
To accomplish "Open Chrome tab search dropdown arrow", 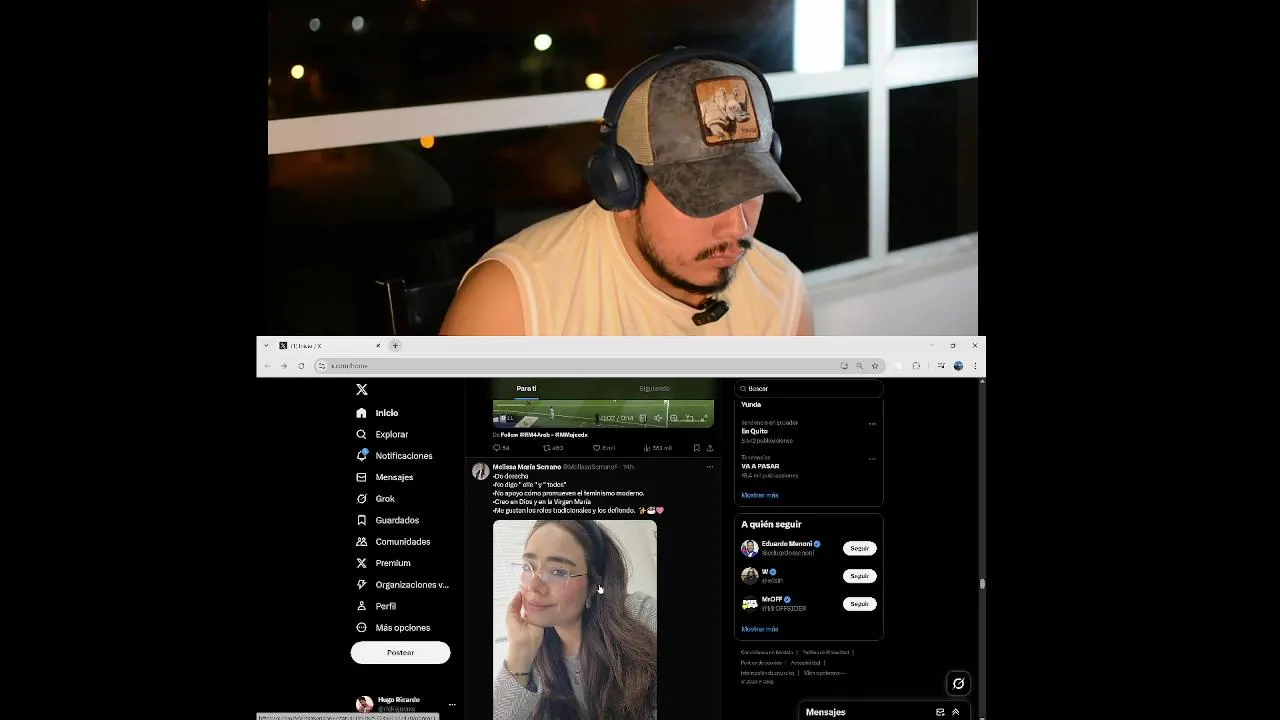I will [x=266, y=345].
